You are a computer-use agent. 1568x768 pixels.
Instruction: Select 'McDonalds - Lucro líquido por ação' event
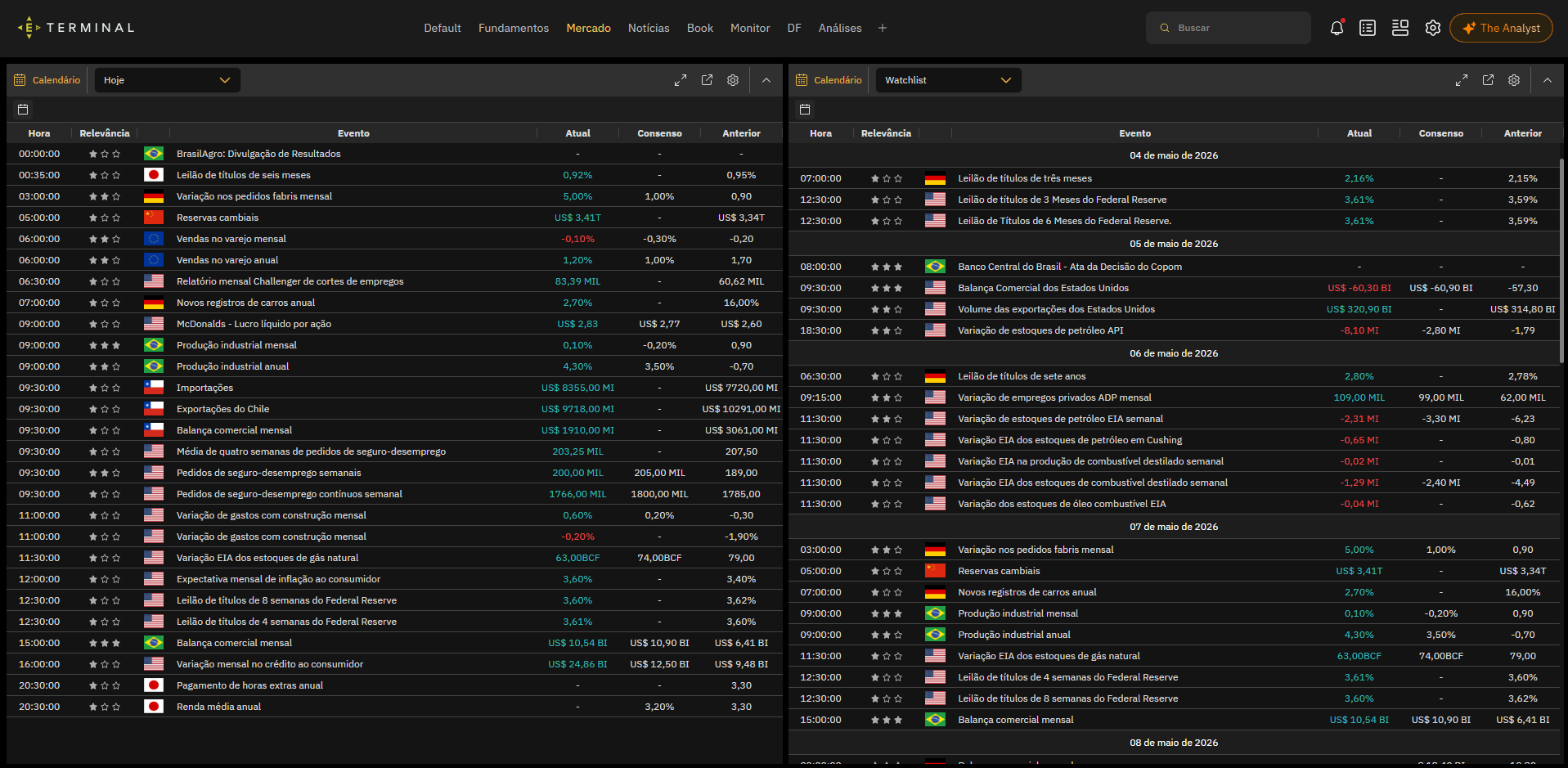click(254, 324)
